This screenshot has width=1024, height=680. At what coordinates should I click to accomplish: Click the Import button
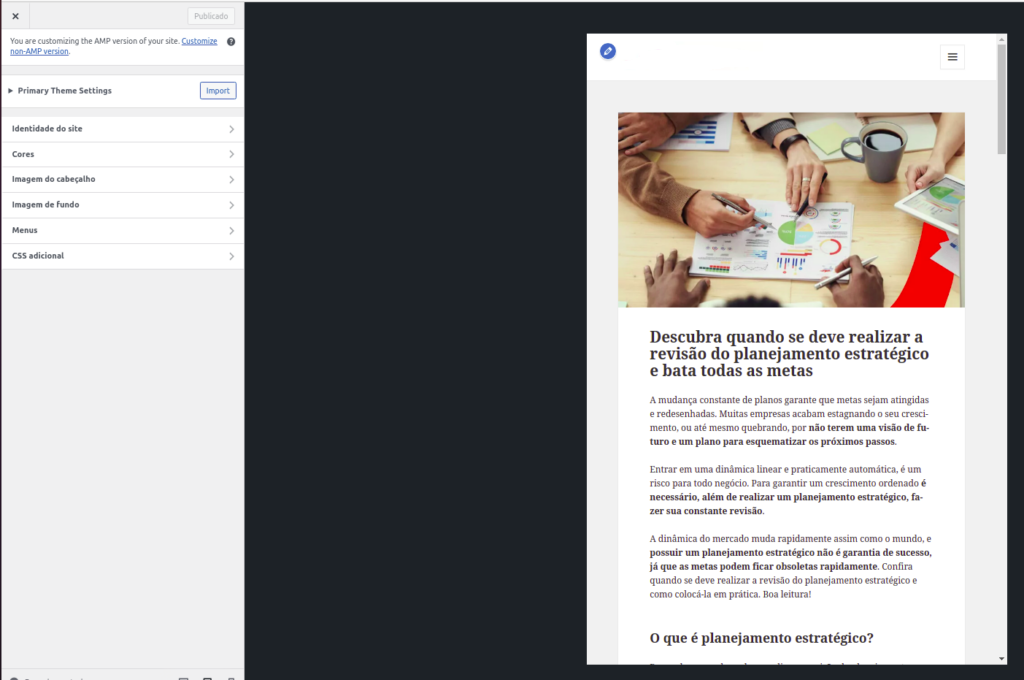click(x=218, y=91)
